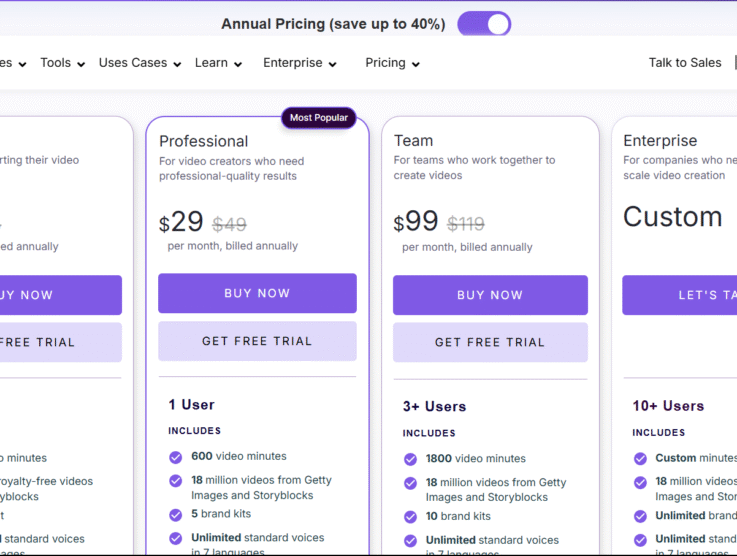Click the $29 price text
737x556 pixels.
(181, 221)
